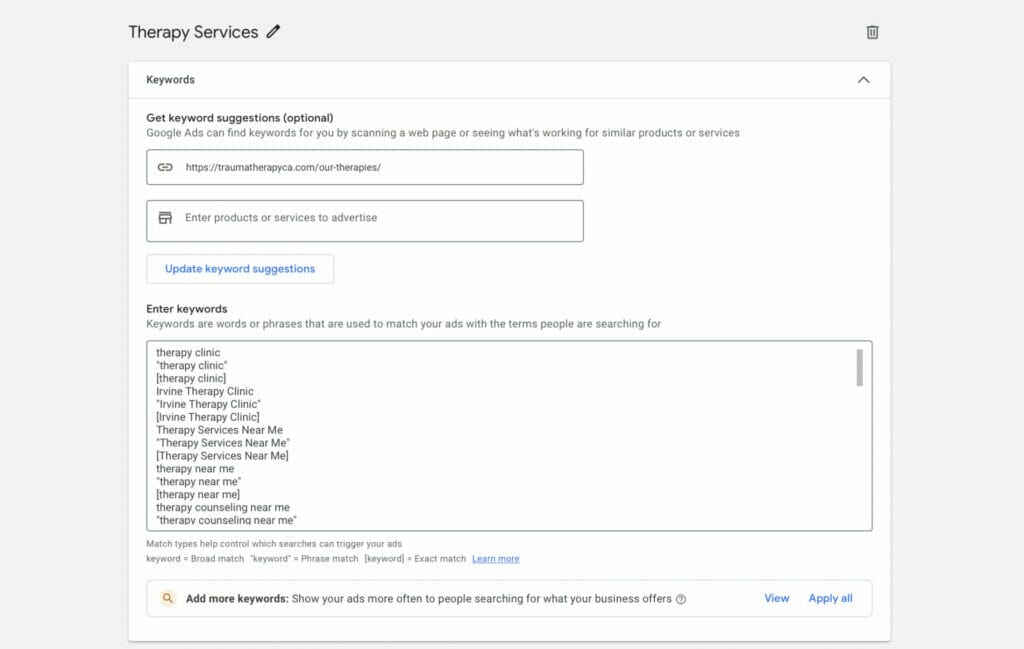Click the pencil icon beside Therapy Services
Viewport: 1024px width, 649px height.
(274, 32)
